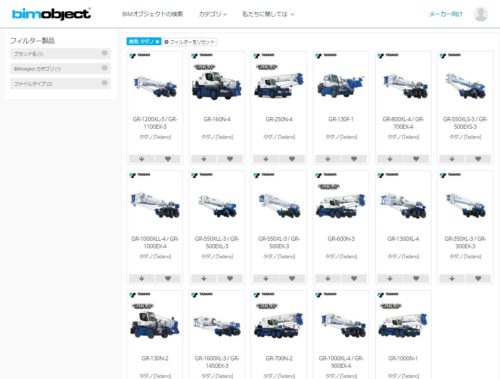Open the manufacturers link in the header

[445, 14]
